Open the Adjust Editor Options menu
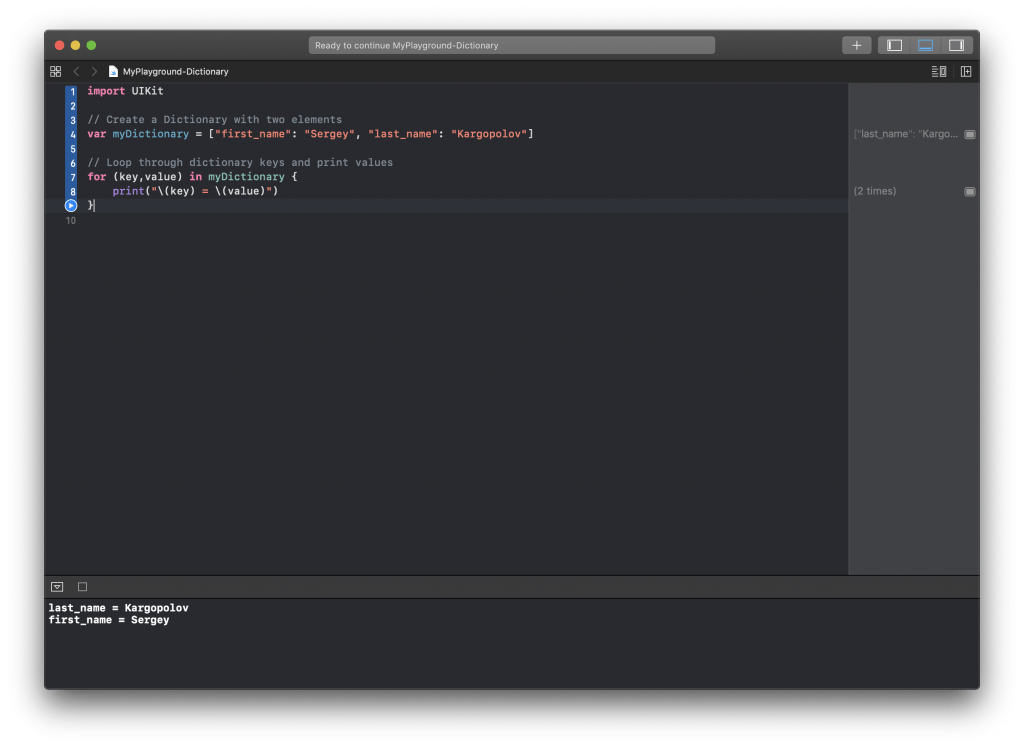 point(938,71)
